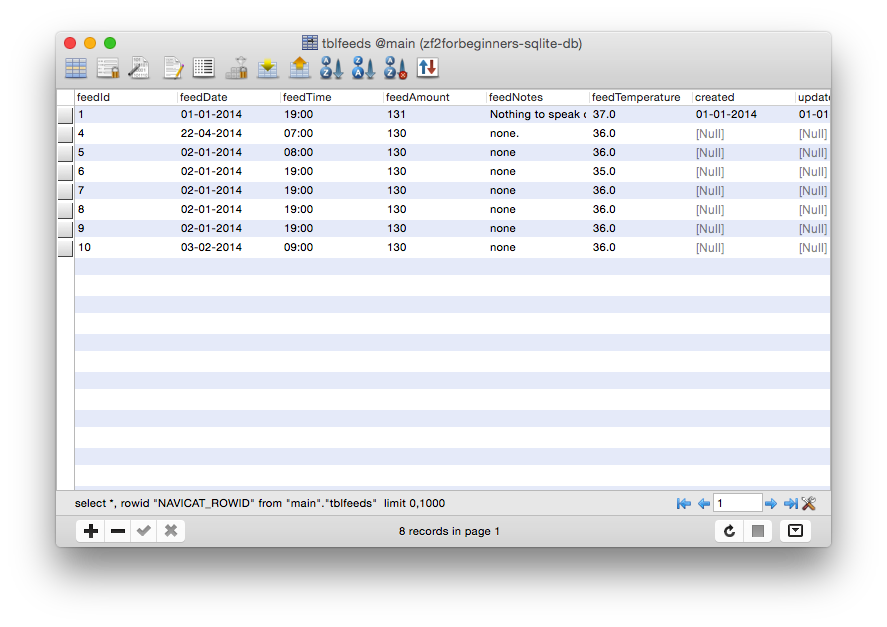Viewport: 887px width, 627px height.
Task: Add a new record with plus button
Action: pyautogui.click(x=91, y=531)
